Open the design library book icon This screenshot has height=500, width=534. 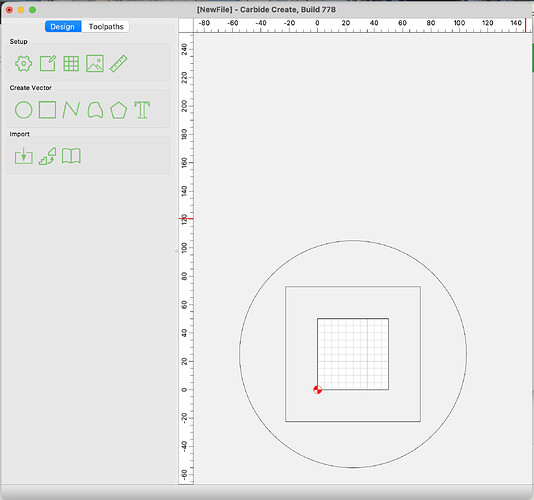coord(71,156)
